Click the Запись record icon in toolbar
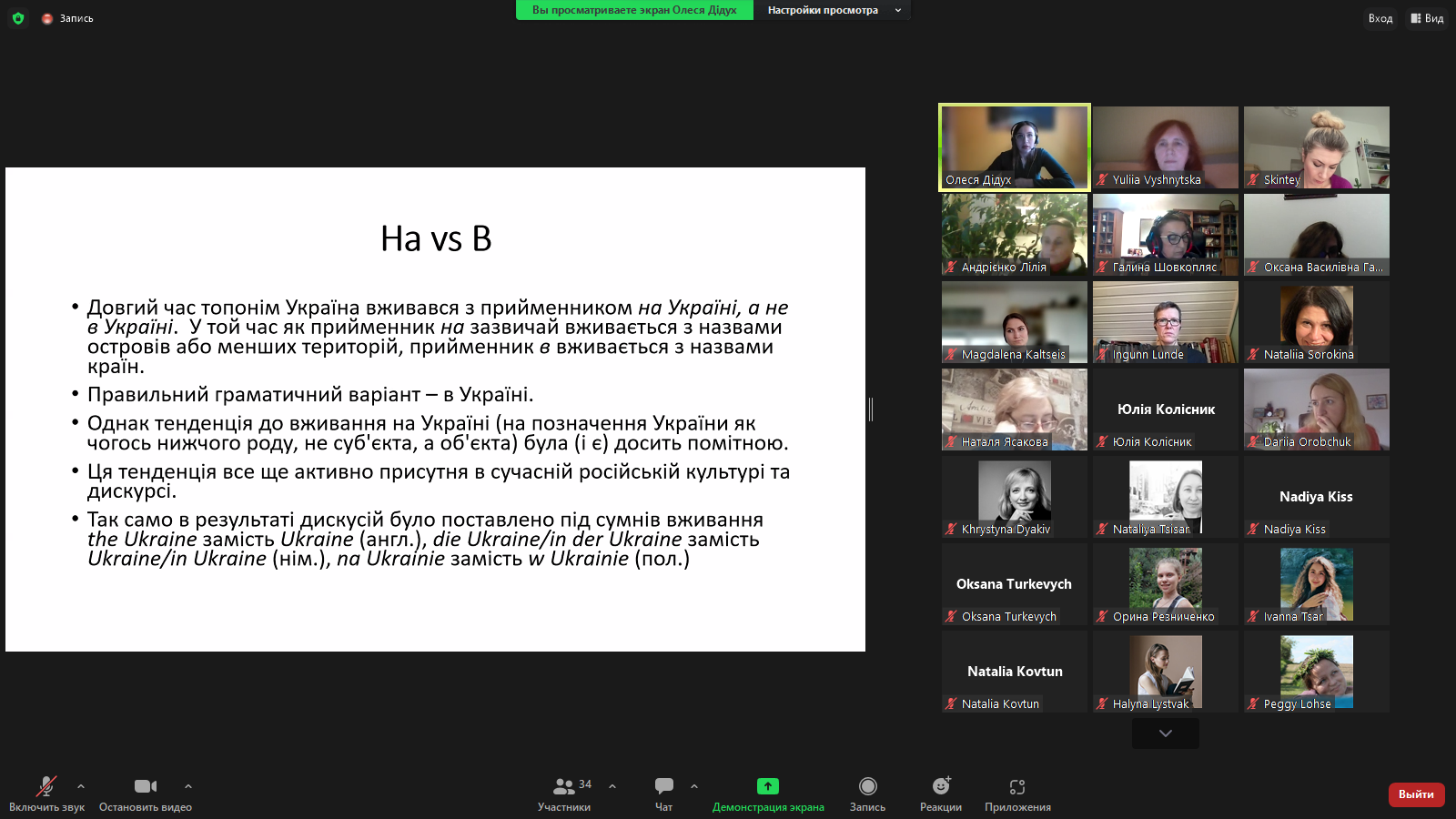 pos(867,786)
